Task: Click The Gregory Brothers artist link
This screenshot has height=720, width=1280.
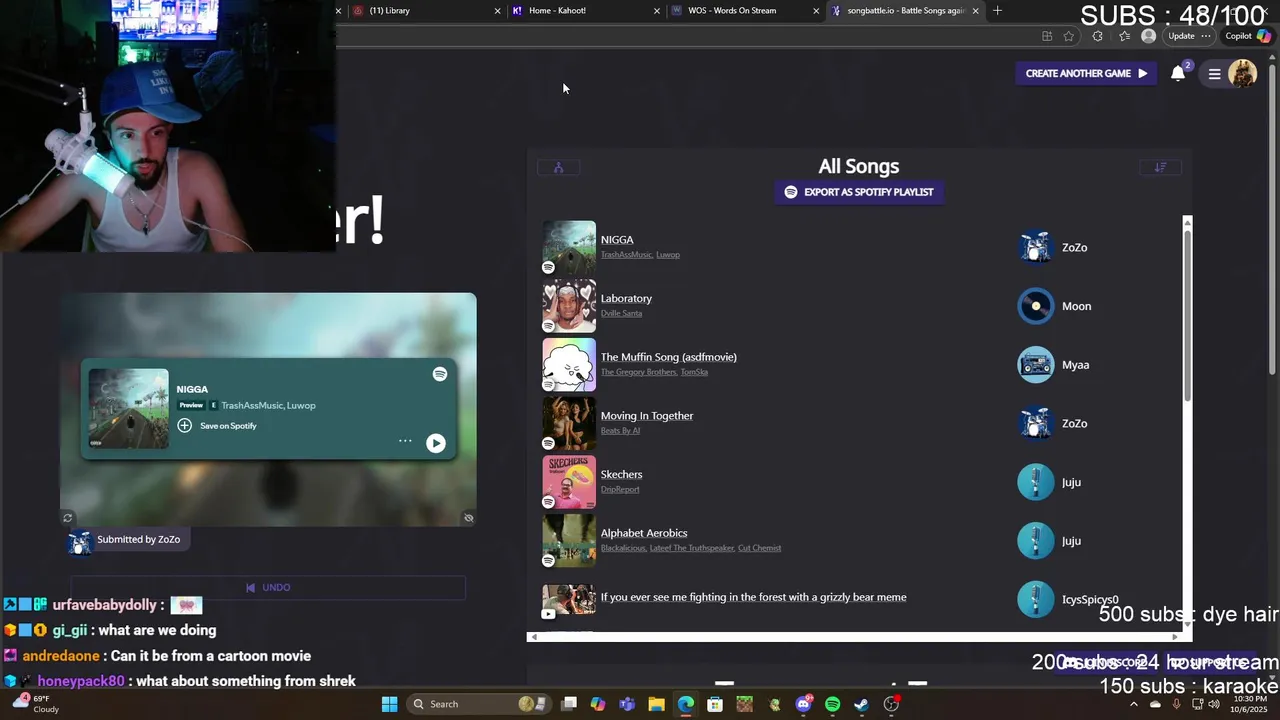Action: coord(638,372)
